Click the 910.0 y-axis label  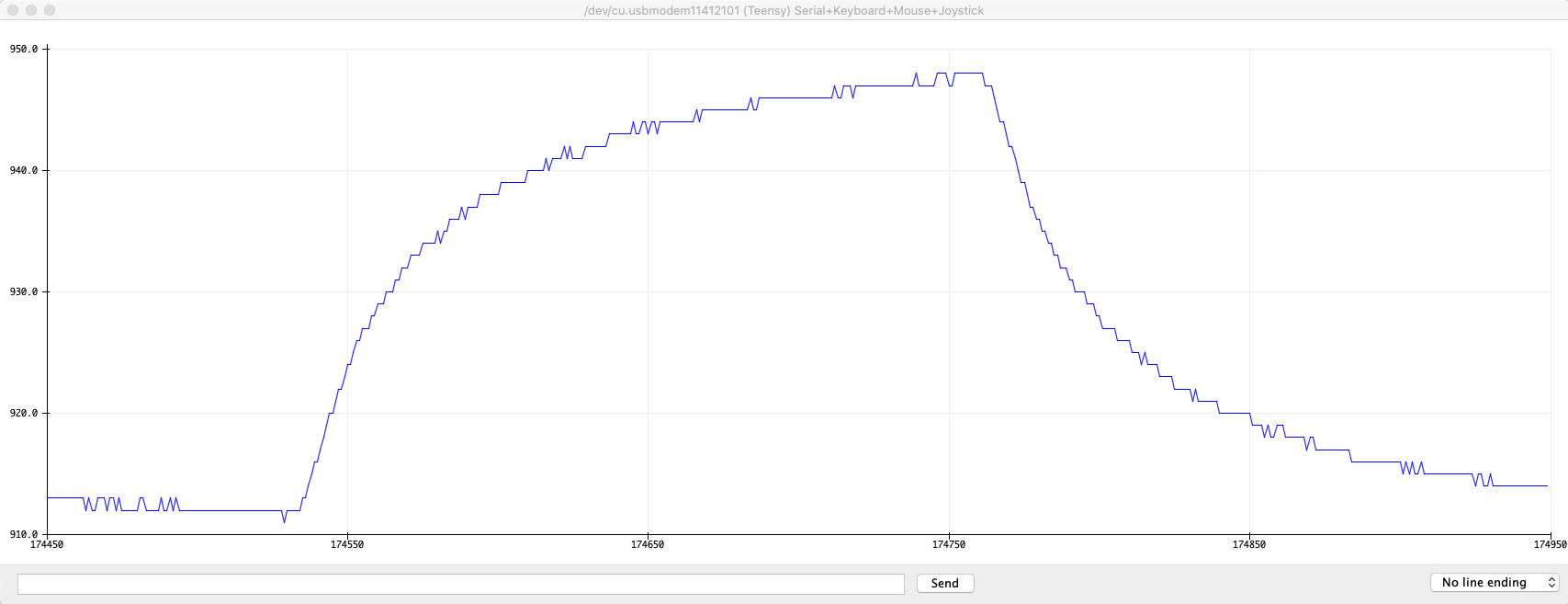[24, 535]
